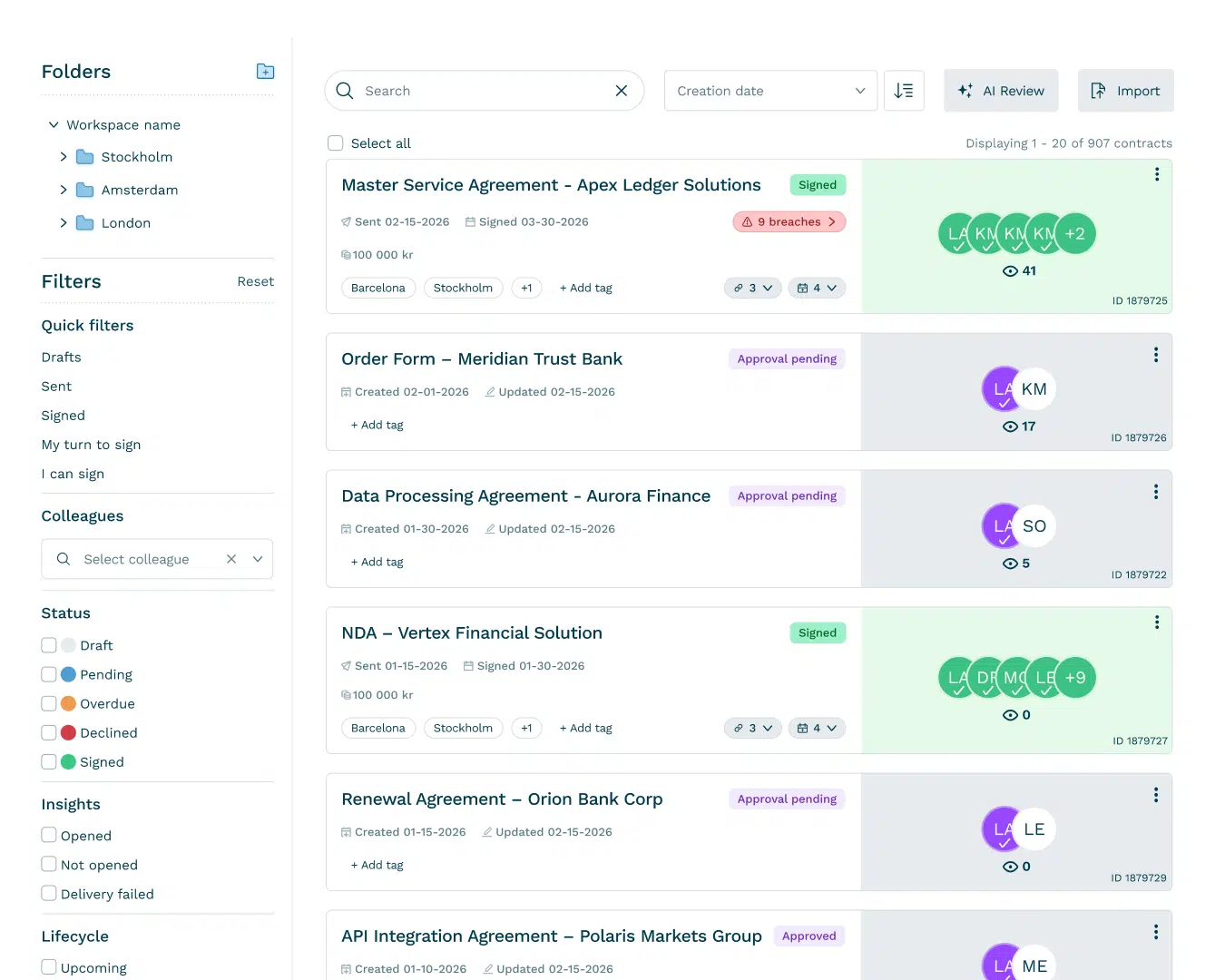Viewport: 1225px width, 980px height.
Task: Click KM avatar on Order Form contract
Action: pos(1034,389)
